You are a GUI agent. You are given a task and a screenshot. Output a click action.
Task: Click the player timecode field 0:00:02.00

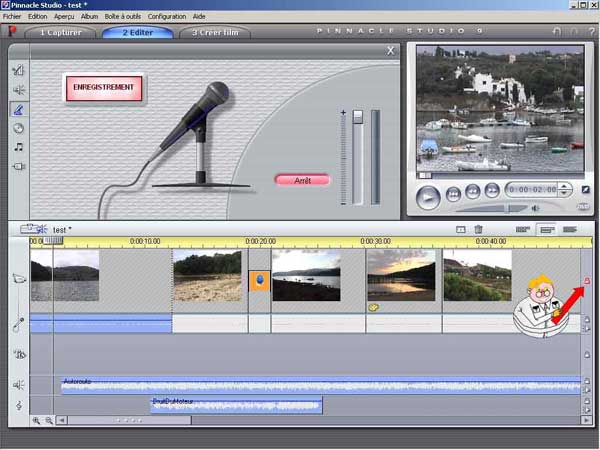click(533, 189)
